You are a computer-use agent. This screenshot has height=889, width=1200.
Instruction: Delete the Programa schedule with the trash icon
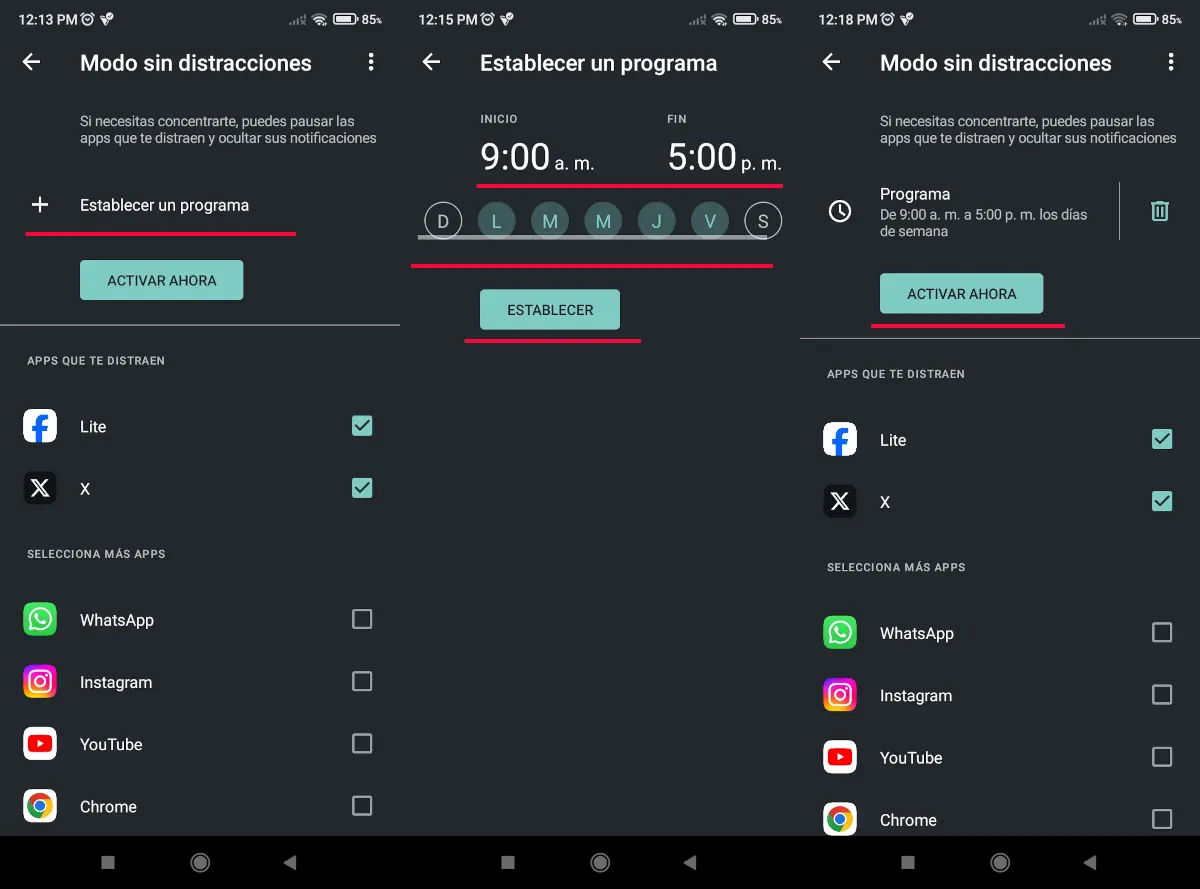pyautogui.click(x=1159, y=211)
